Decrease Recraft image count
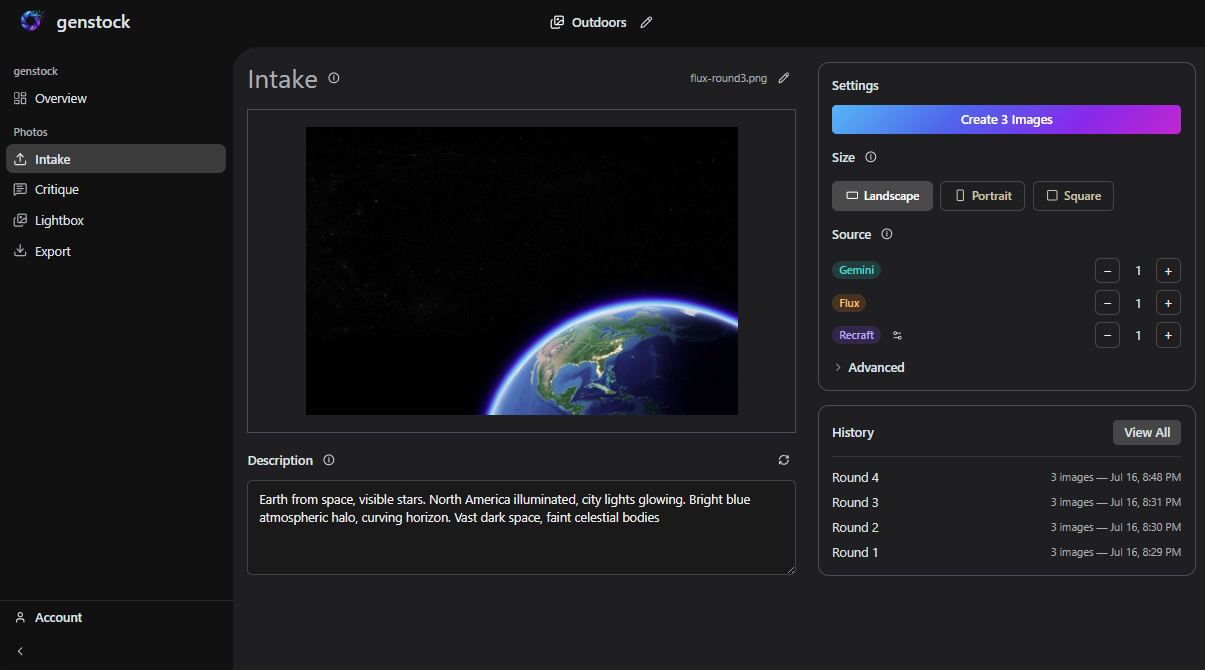Screen dimensions: 1205x670 pyautogui.click(x=1107, y=335)
